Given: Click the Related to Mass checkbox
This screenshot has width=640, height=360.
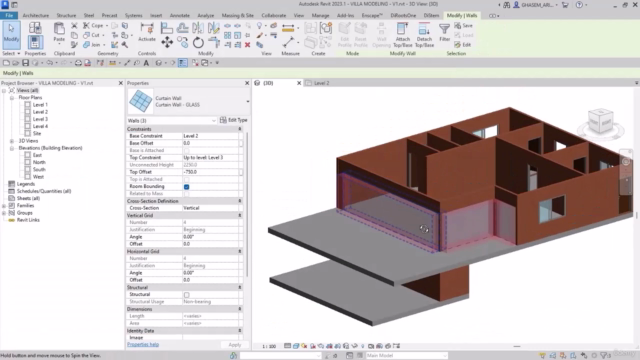Looking at the screenshot, I should (x=187, y=194).
